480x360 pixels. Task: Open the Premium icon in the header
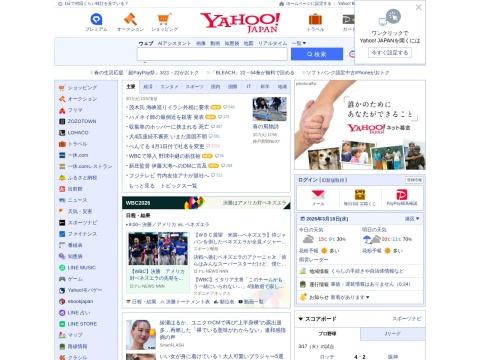(x=96, y=22)
